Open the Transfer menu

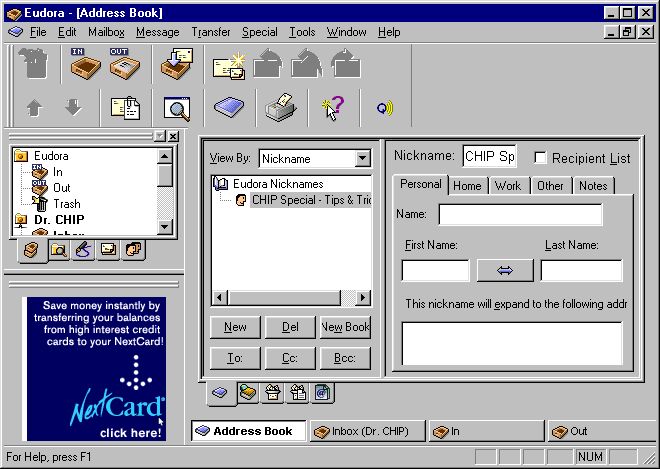(211, 32)
